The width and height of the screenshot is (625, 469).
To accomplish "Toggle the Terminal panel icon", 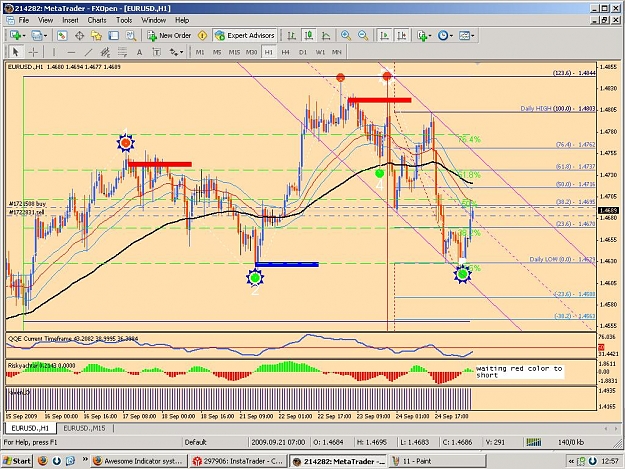I will coord(114,35).
